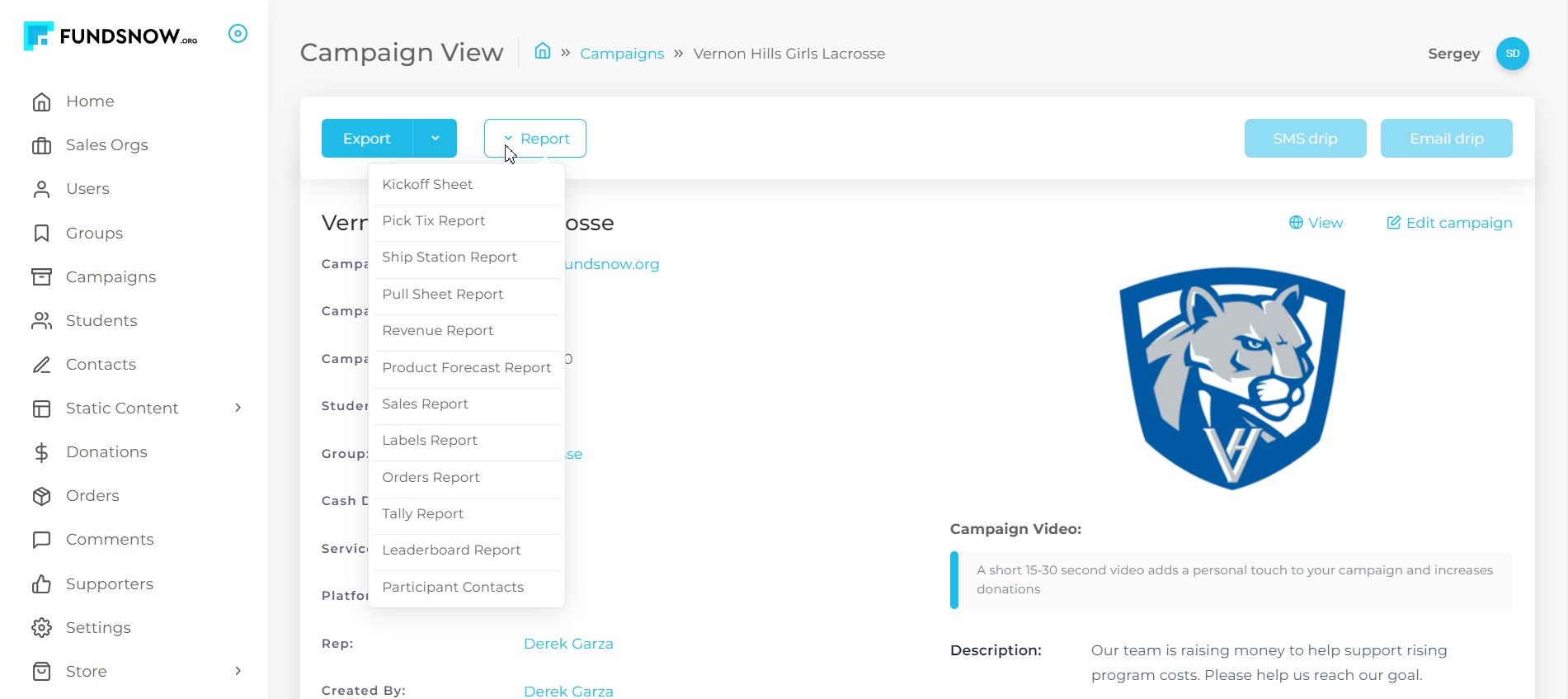Click the sidebar collapse circle icon
1568x699 pixels.
coord(238,34)
